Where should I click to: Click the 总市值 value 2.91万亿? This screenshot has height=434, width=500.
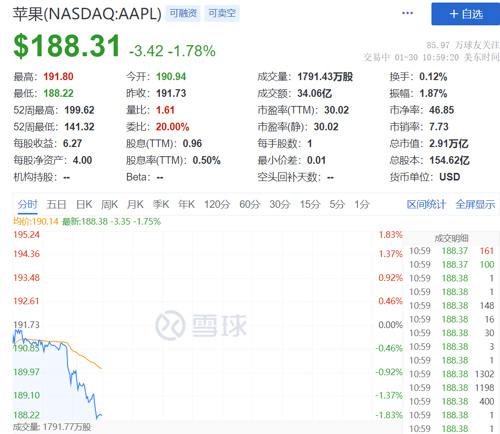click(449, 143)
